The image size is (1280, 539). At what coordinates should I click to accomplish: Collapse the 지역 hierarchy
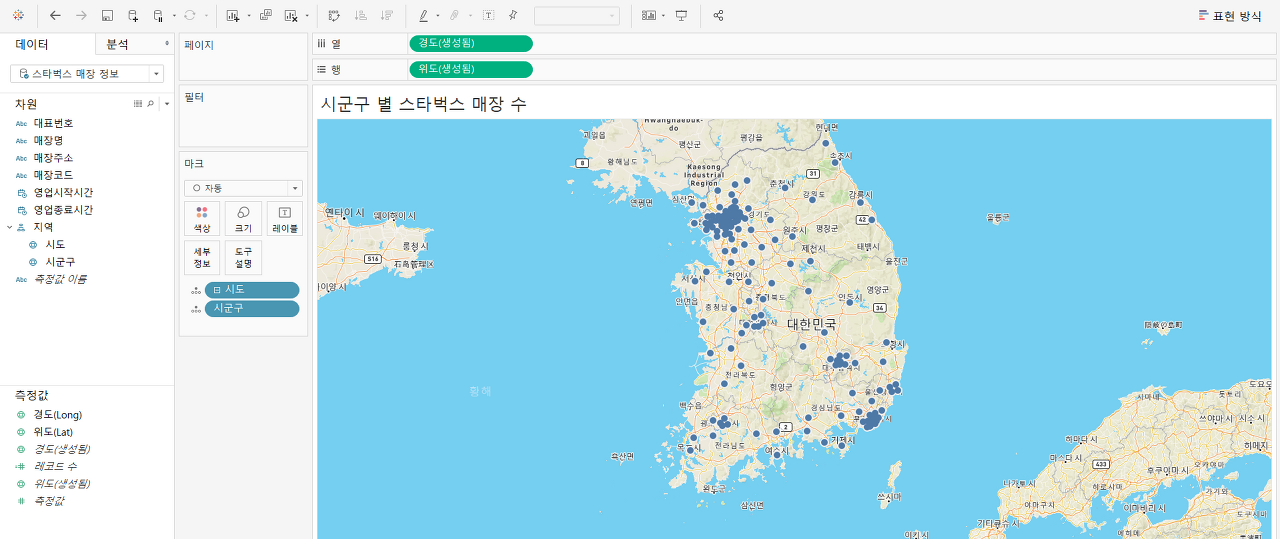pos(8,227)
